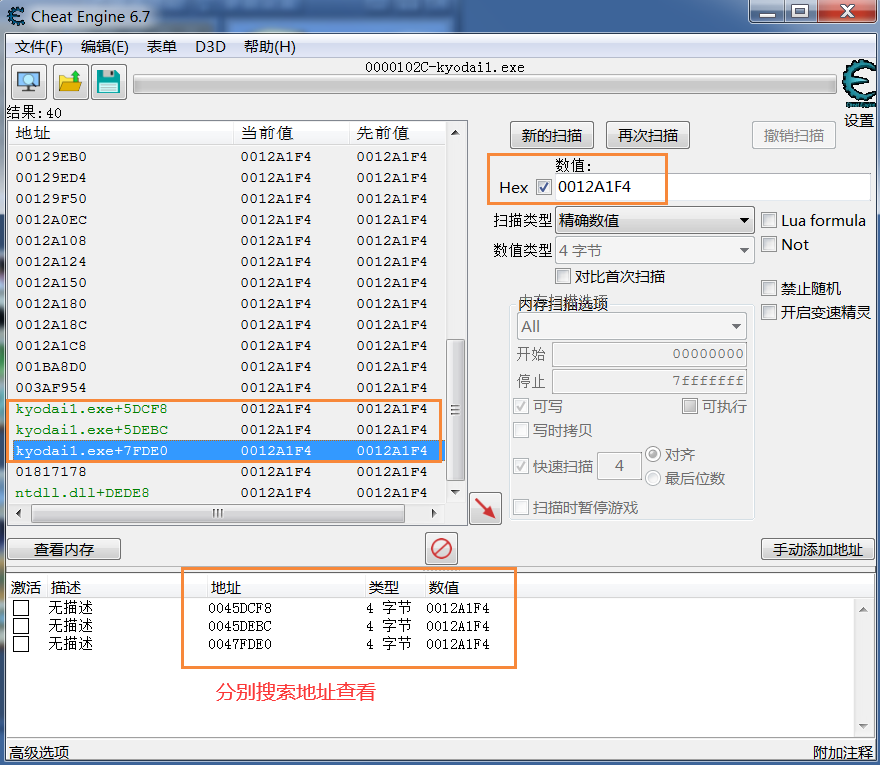The height and width of the screenshot is (765, 880).
Task: Click the results list vertical scrollbar thumb
Action: click(455, 410)
